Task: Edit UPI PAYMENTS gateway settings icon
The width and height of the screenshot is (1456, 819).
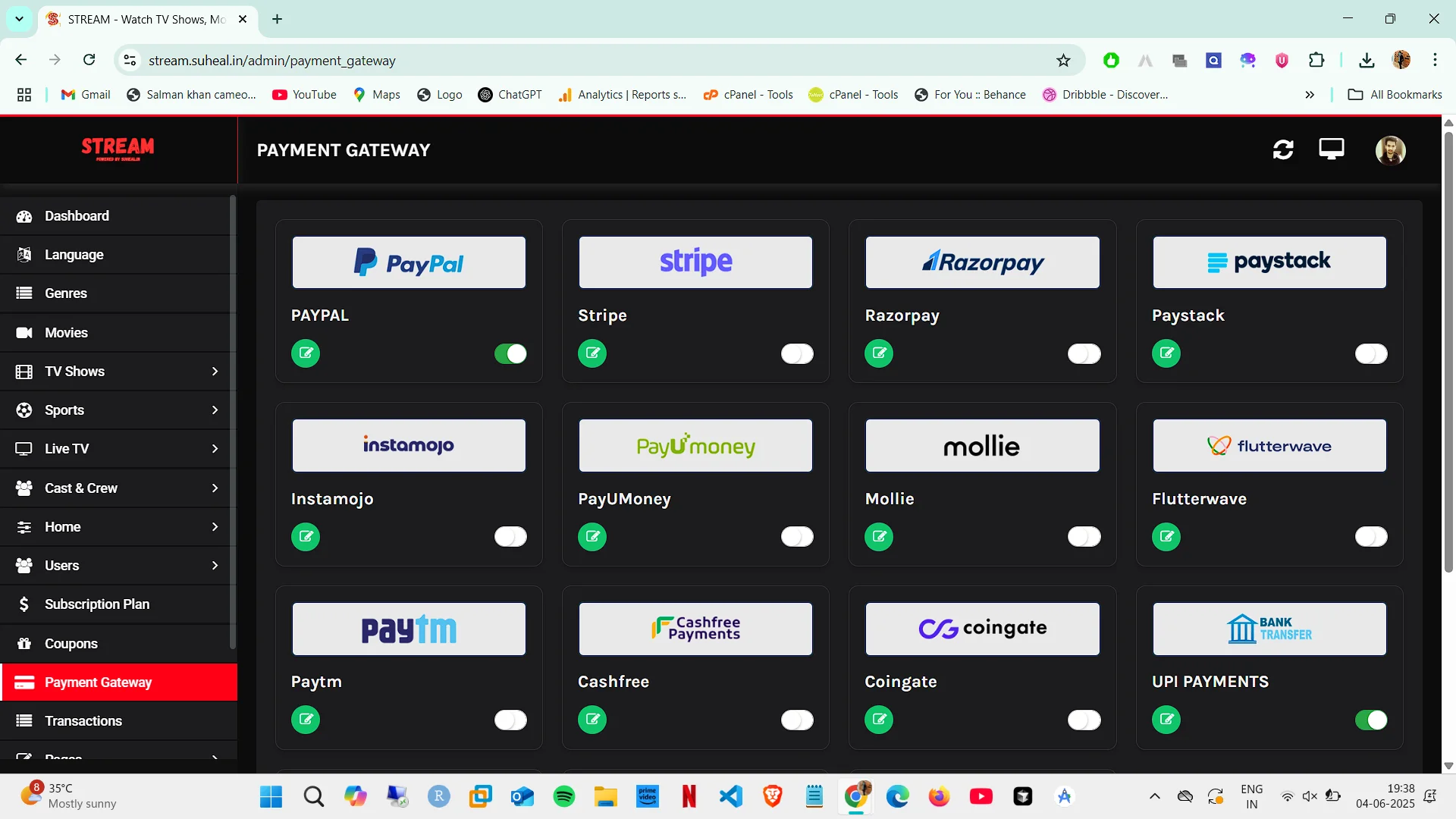Action: pos(1166,720)
